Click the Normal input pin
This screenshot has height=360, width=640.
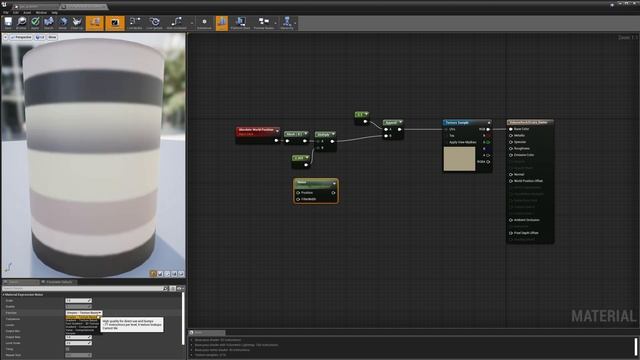tap(511, 174)
